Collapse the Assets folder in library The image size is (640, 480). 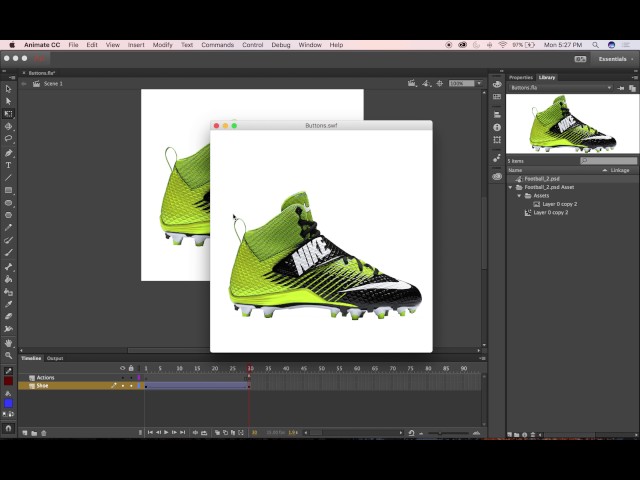[x=519, y=196]
